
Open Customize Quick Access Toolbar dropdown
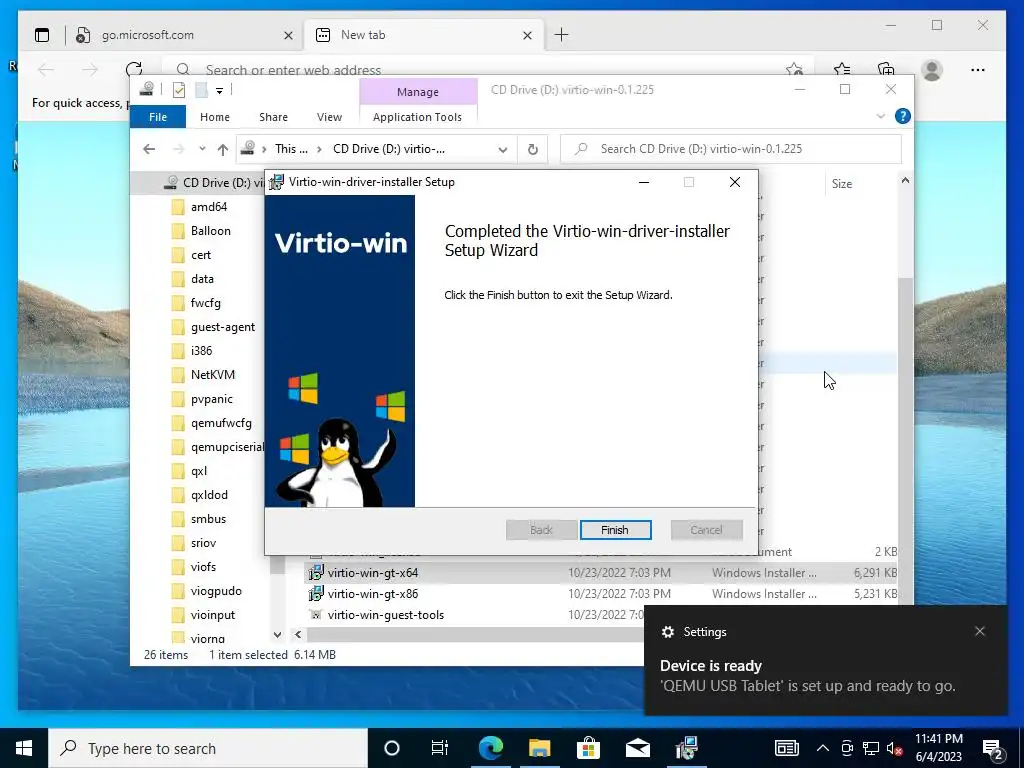tap(219, 90)
